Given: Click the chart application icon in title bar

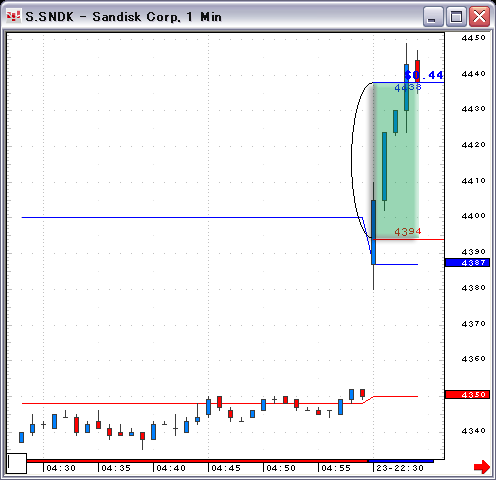Looking at the screenshot, I should pyautogui.click(x=13, y=16).
